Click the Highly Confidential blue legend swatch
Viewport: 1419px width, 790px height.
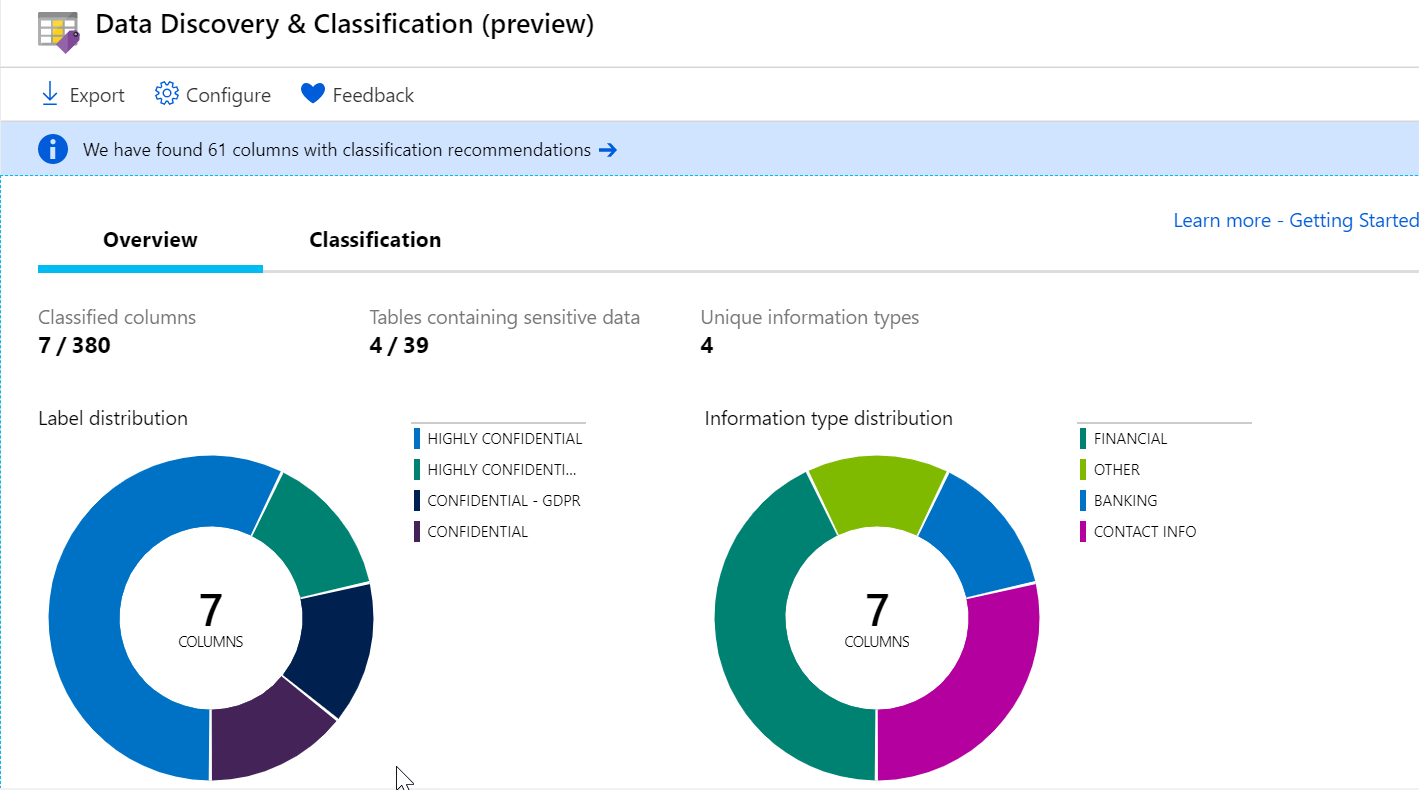pos(417,438)
